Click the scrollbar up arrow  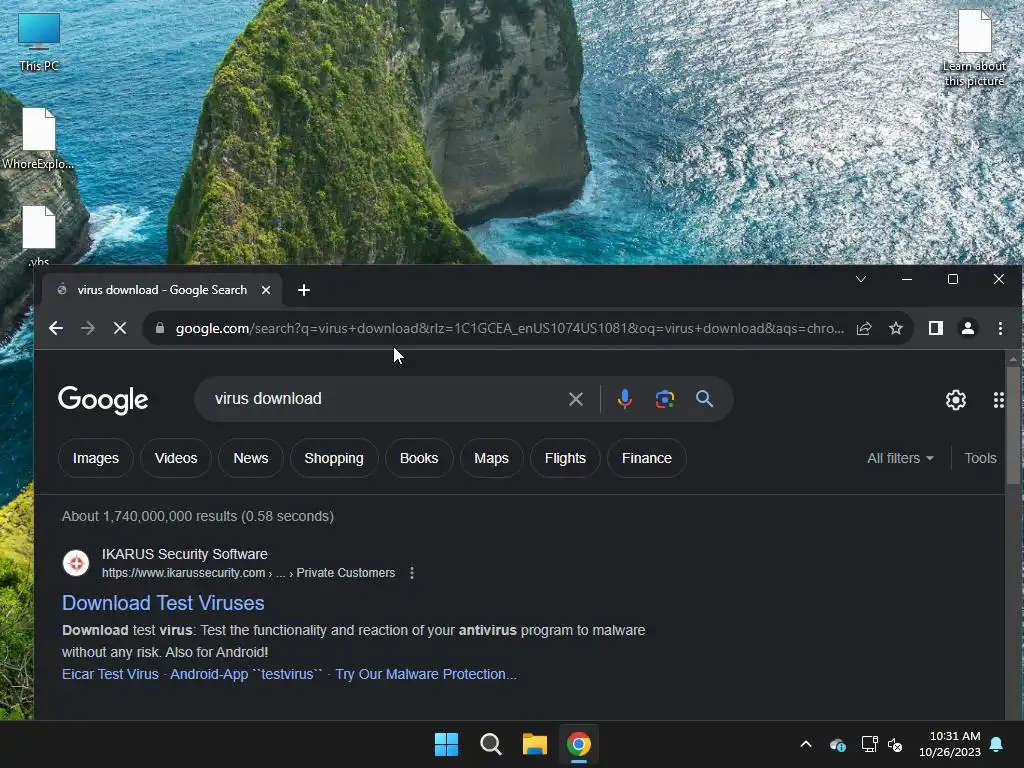1013,359
